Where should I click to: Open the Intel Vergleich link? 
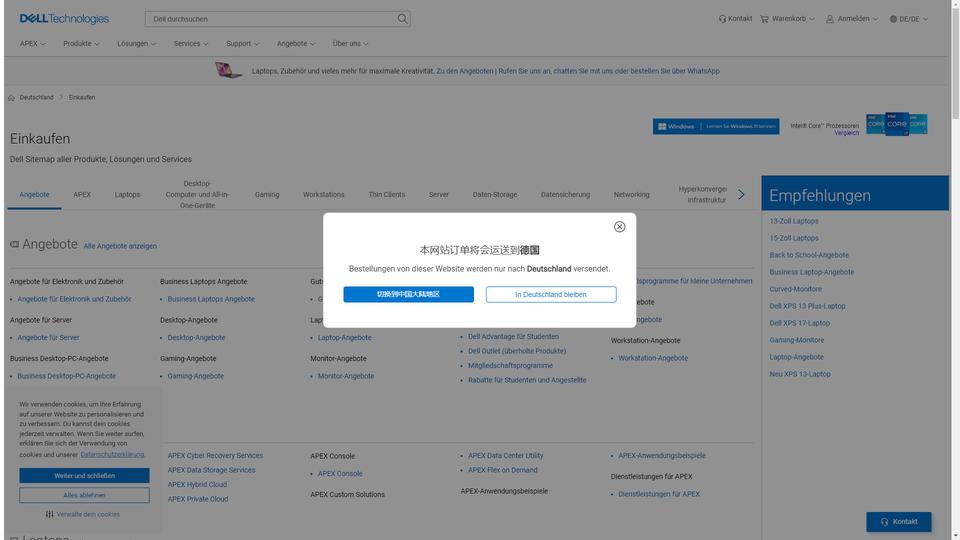point(846,133)
